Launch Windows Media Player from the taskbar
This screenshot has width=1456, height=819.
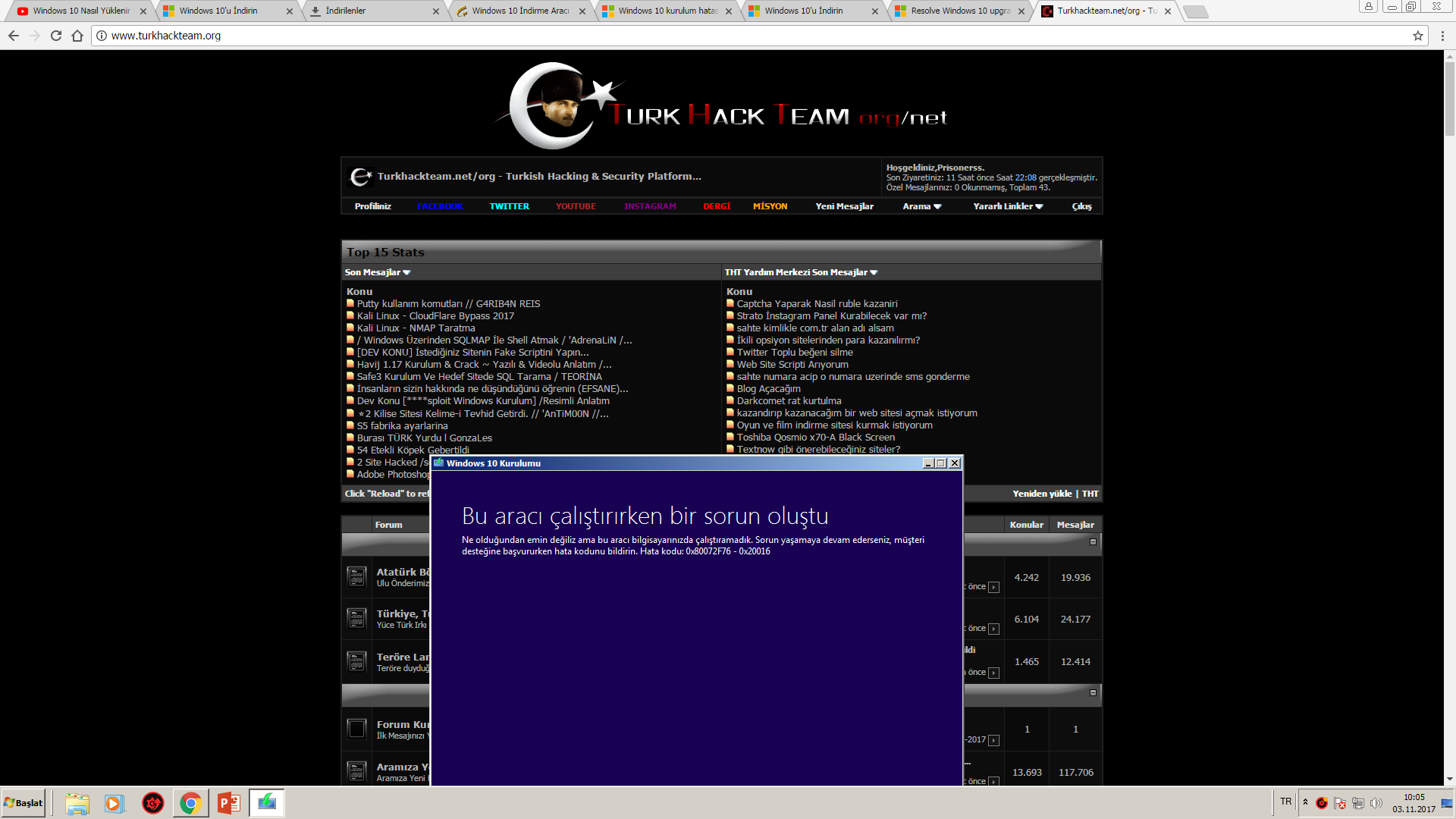click(x=115, y=803)
